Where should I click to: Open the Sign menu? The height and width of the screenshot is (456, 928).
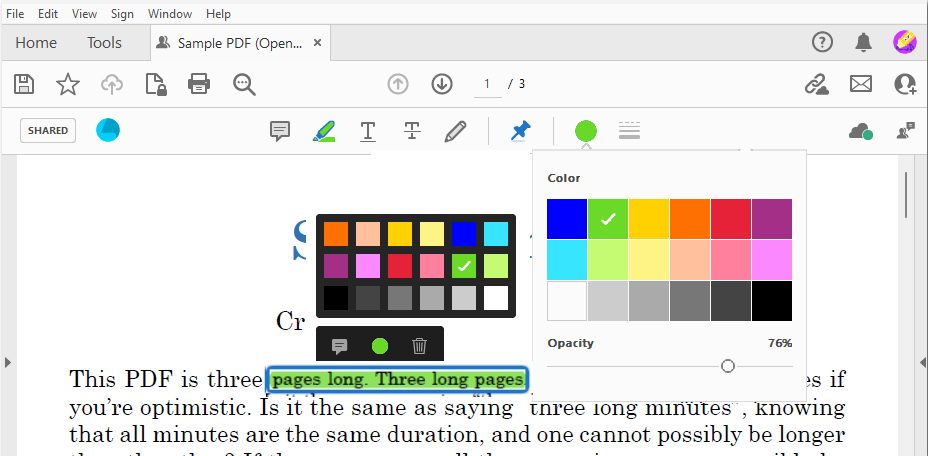click(x=122, y=14)
